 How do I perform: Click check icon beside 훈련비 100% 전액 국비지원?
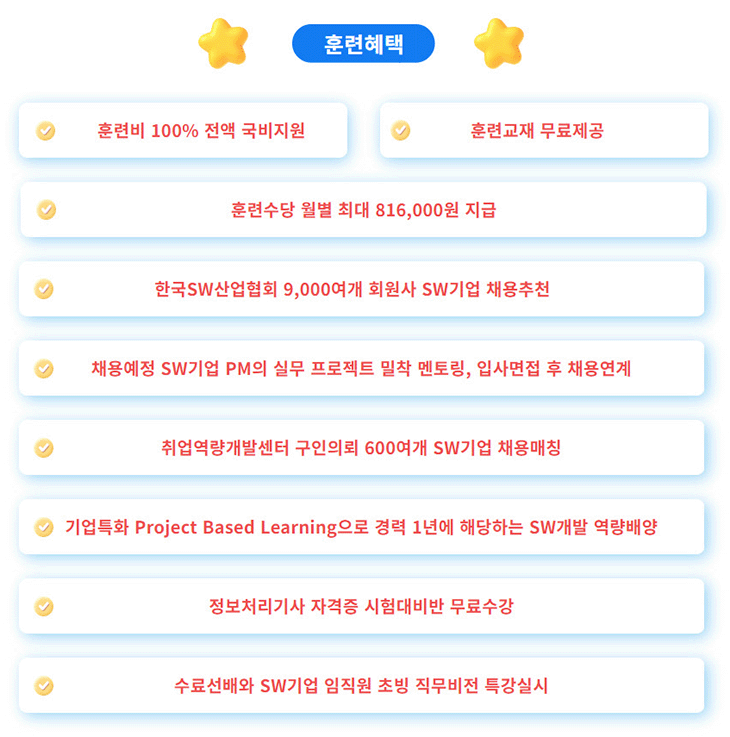pyautogui.click(x=46, y=131)
